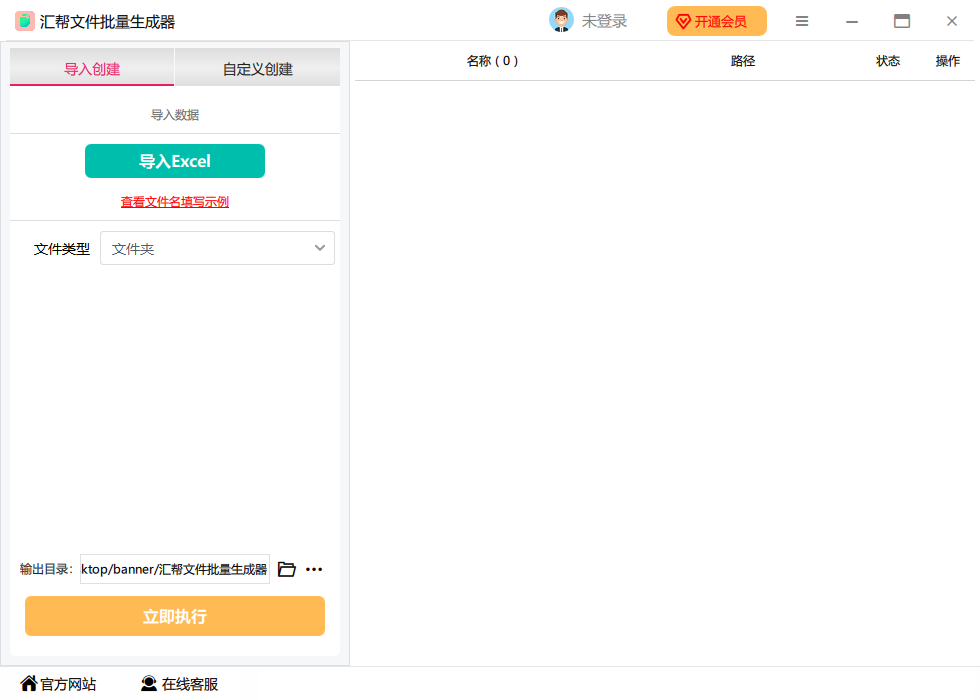The height and width of the screenshot is (700, 980).
Task: Click the 输出目录 path input field
Action: point(175,569)
